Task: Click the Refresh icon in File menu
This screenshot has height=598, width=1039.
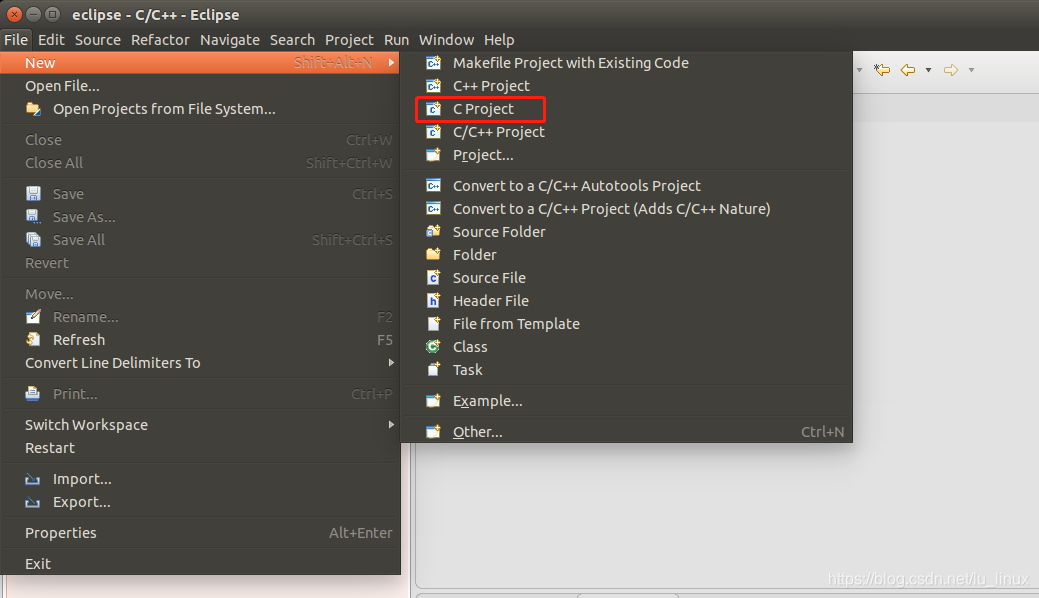Action: tap(33, 339)
